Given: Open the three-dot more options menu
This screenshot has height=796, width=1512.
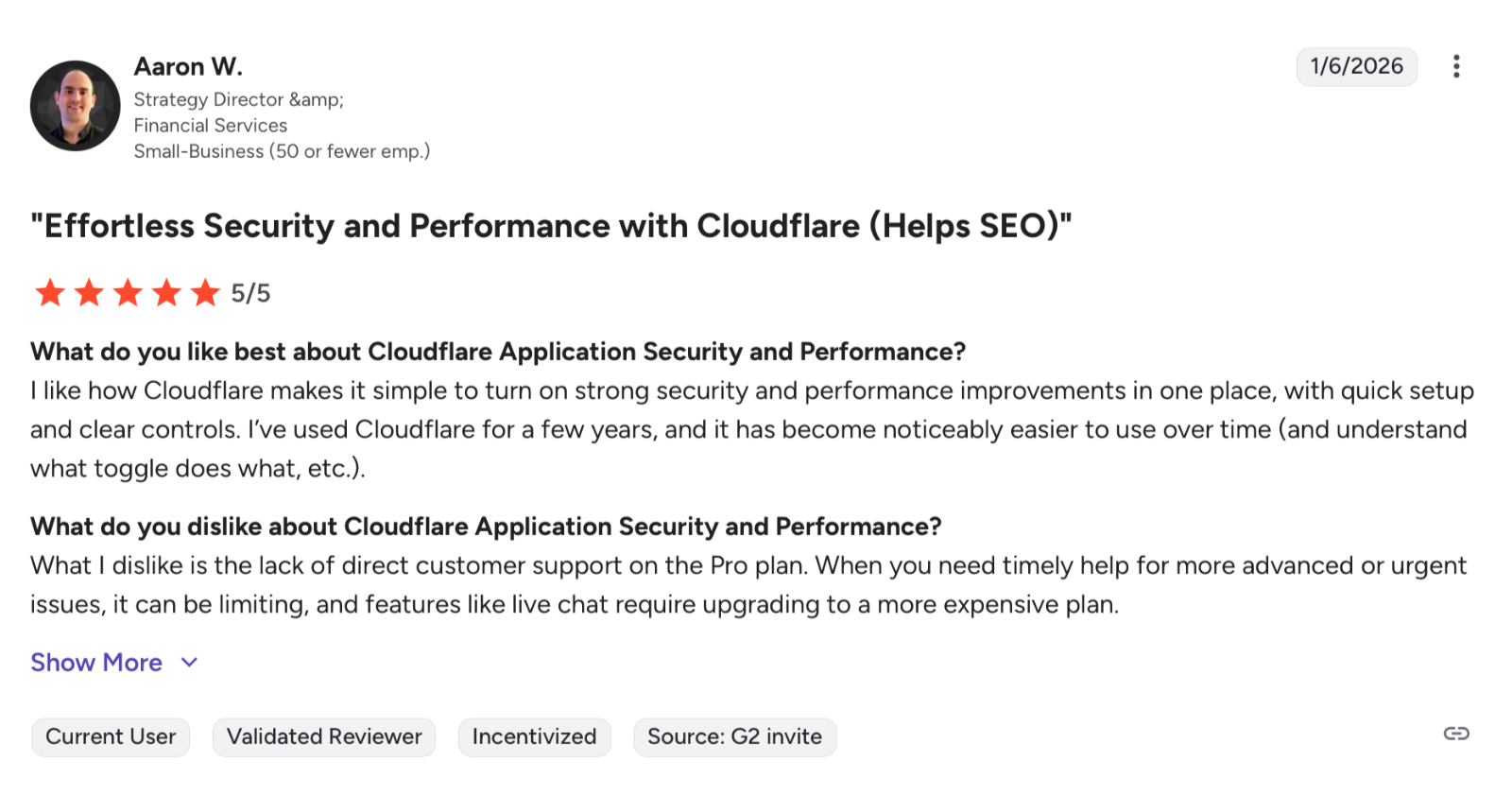Looking at the screenshot, I should [1456, 66].
